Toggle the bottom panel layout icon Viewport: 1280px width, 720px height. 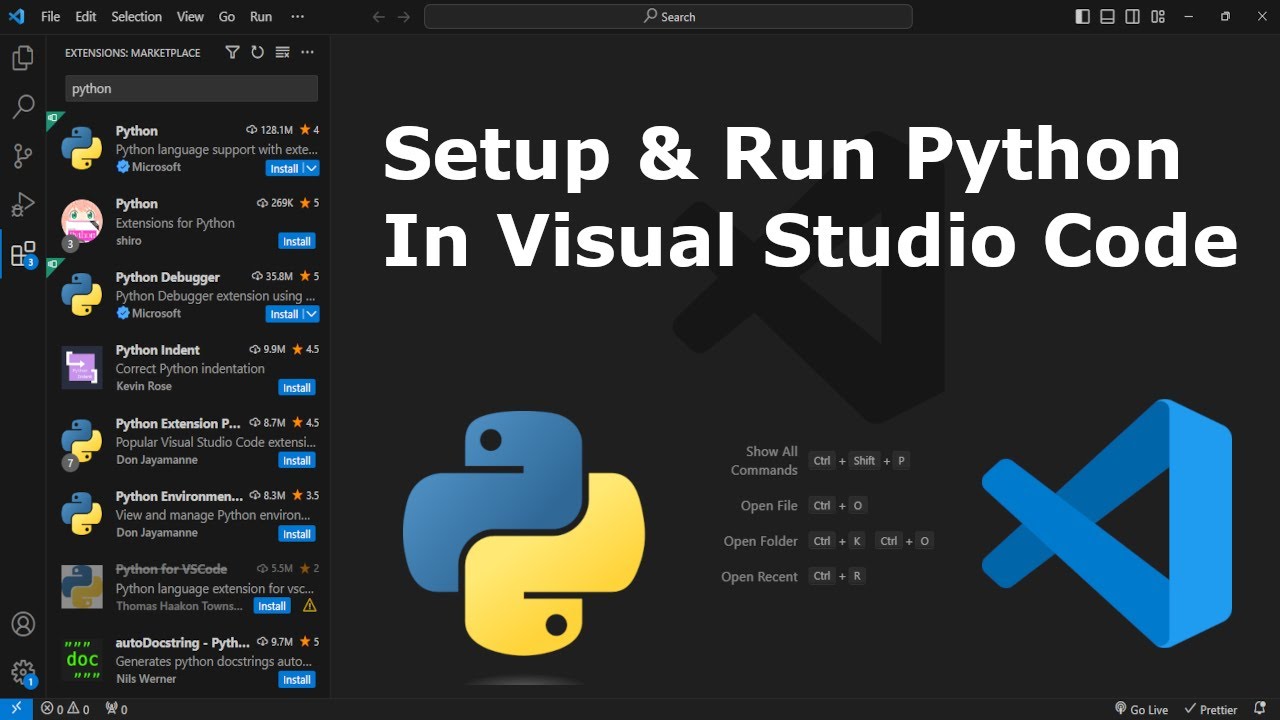tap(1108, 16)
